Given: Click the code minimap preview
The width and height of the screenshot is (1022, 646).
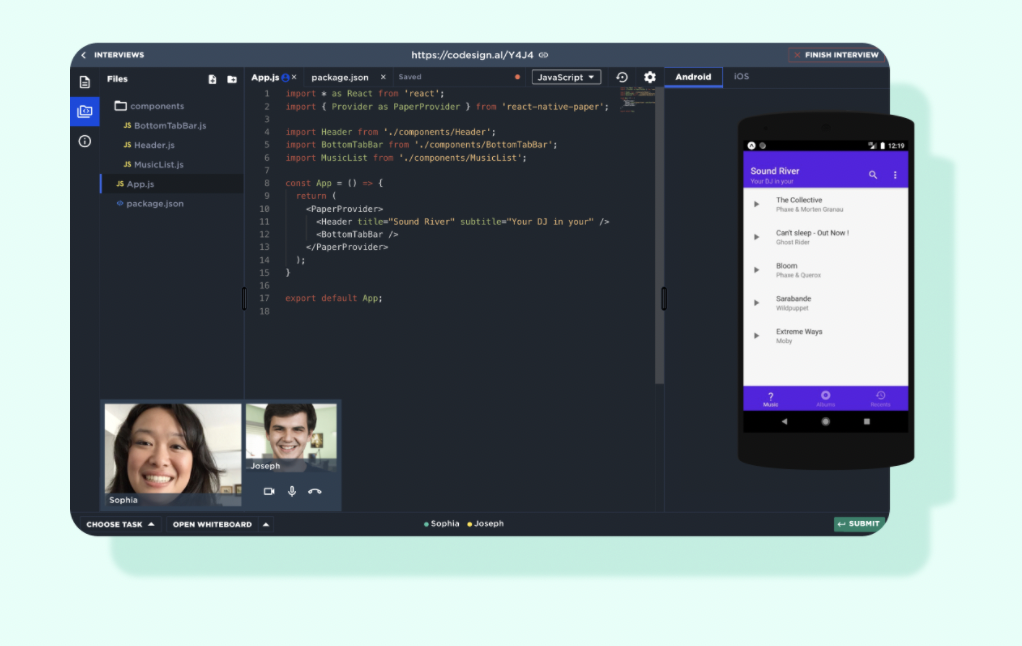Looking at the screenshot, I should click(636, 101).
